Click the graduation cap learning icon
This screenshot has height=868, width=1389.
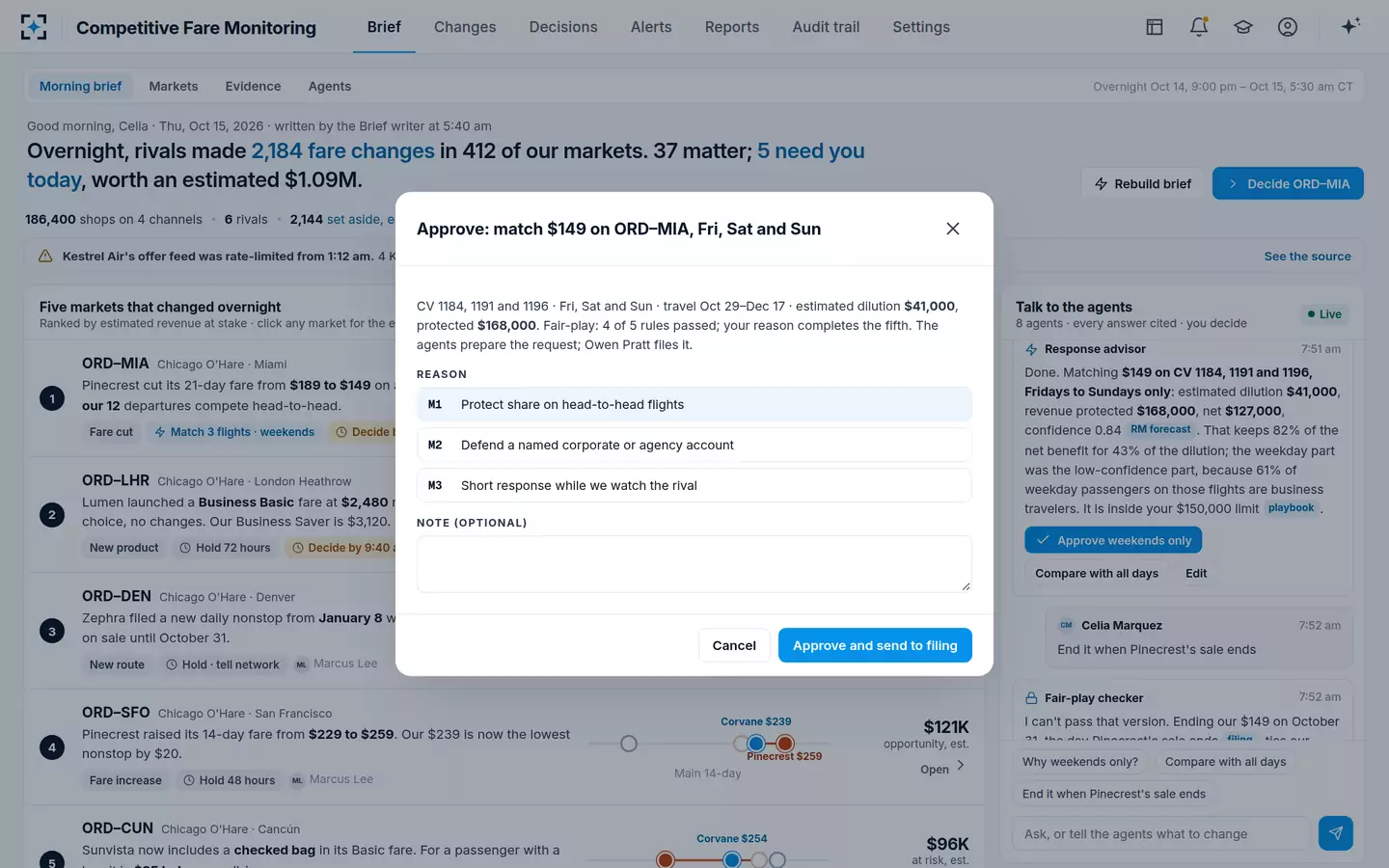[x=1243, y=27]
